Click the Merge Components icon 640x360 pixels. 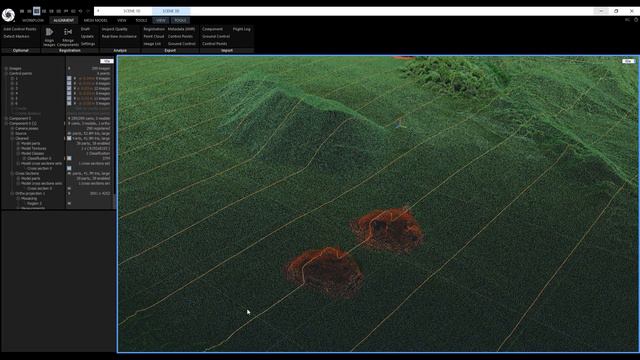tap(68, 31)
